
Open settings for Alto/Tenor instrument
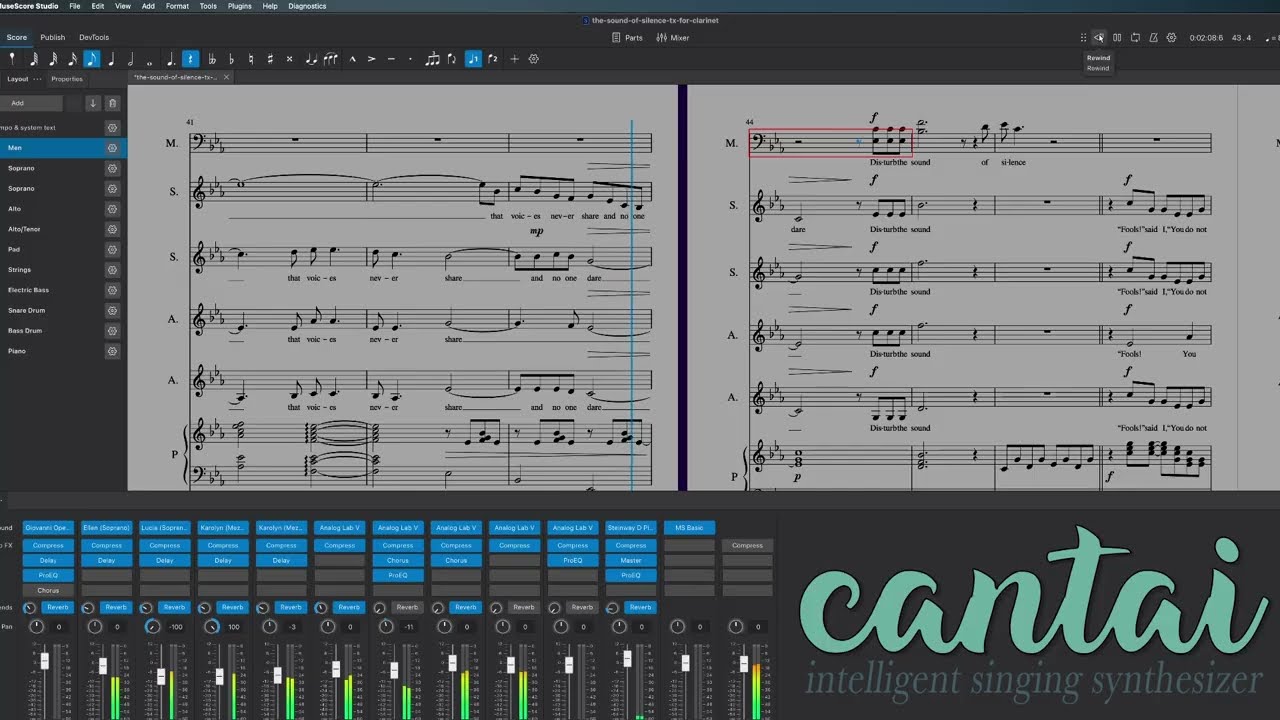pyautogui.click(x=112, y=229)
